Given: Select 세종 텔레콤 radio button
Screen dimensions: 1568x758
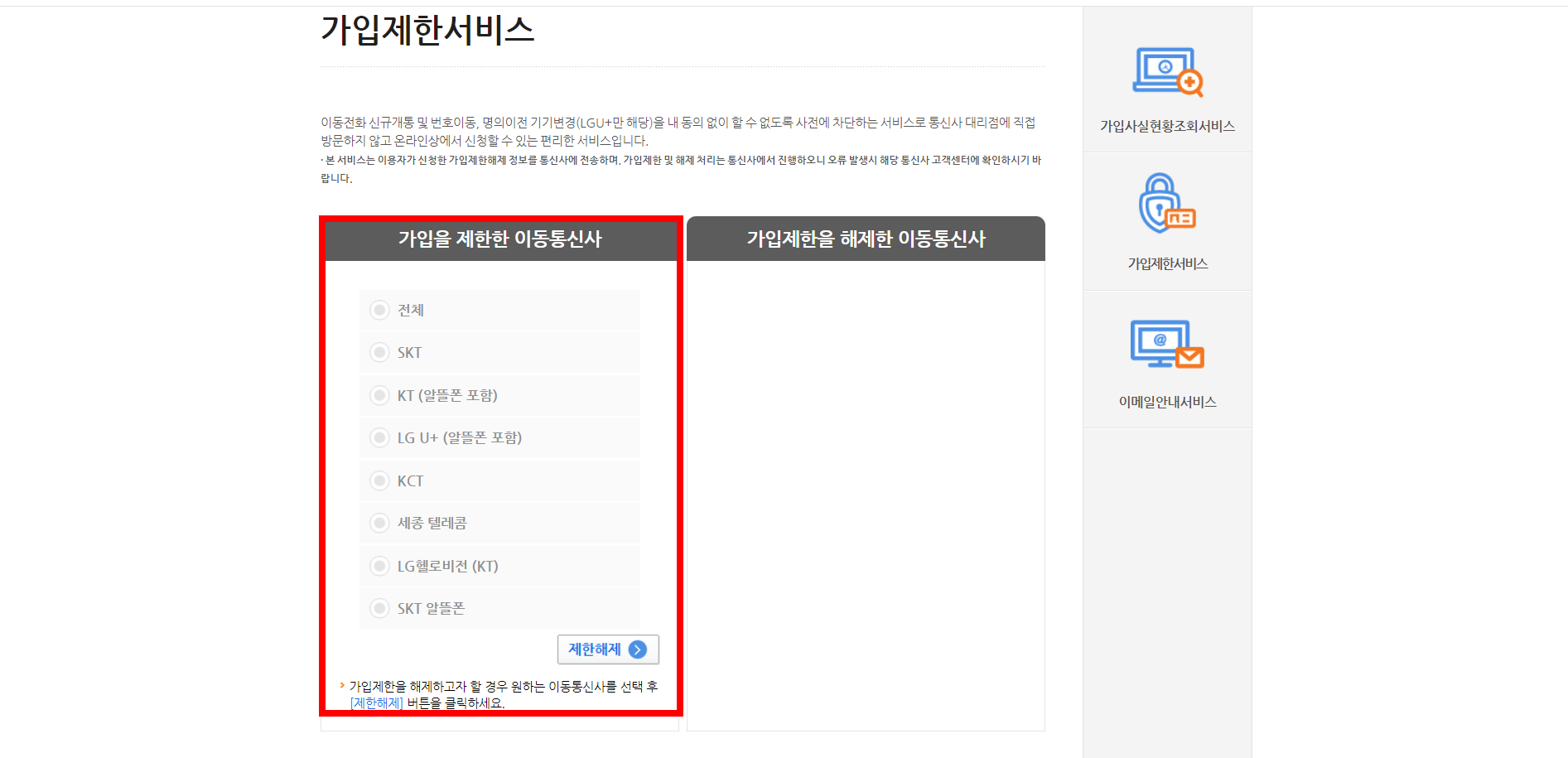Looking at the screenshot, I should pyautogui.click(x=380, y=523).
